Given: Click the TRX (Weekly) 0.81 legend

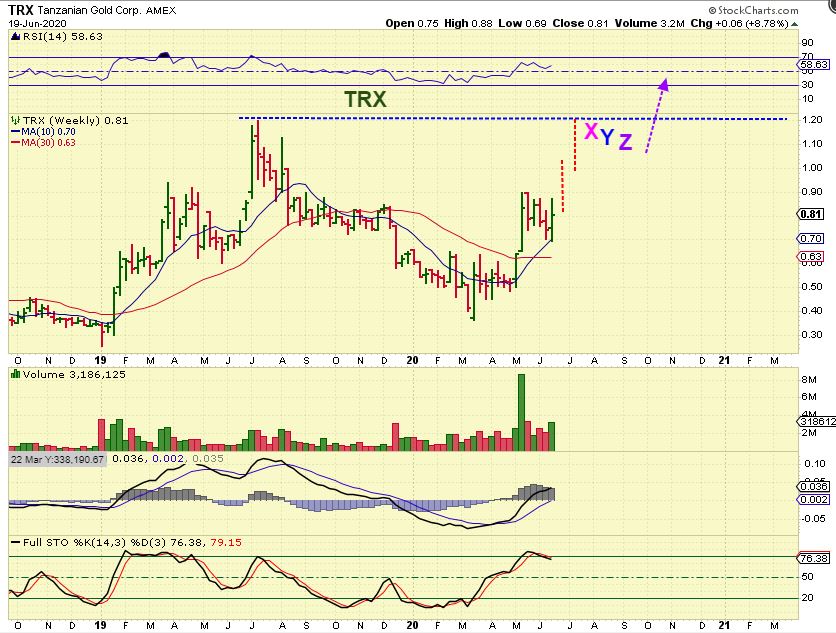Looking at the screenshot, I should pyautogui.click(x=76, y=121).
